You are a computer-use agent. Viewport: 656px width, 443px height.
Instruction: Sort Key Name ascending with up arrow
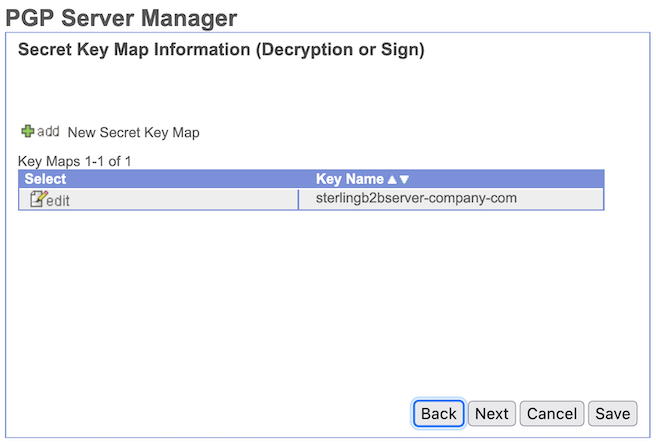click(x=391, y=180)
